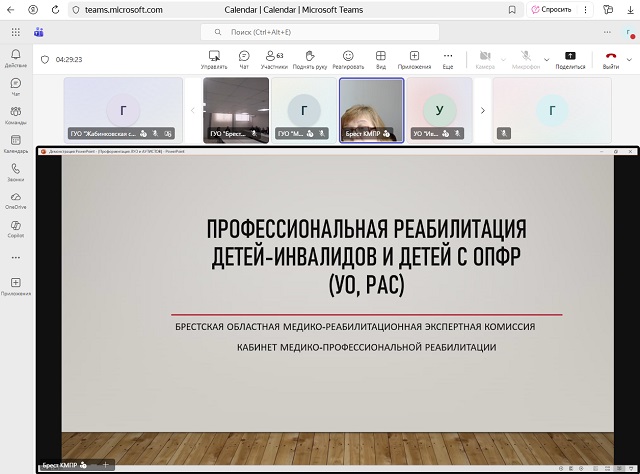Click the Share screen button
The image size is (640, 474).
click(570, 60)
